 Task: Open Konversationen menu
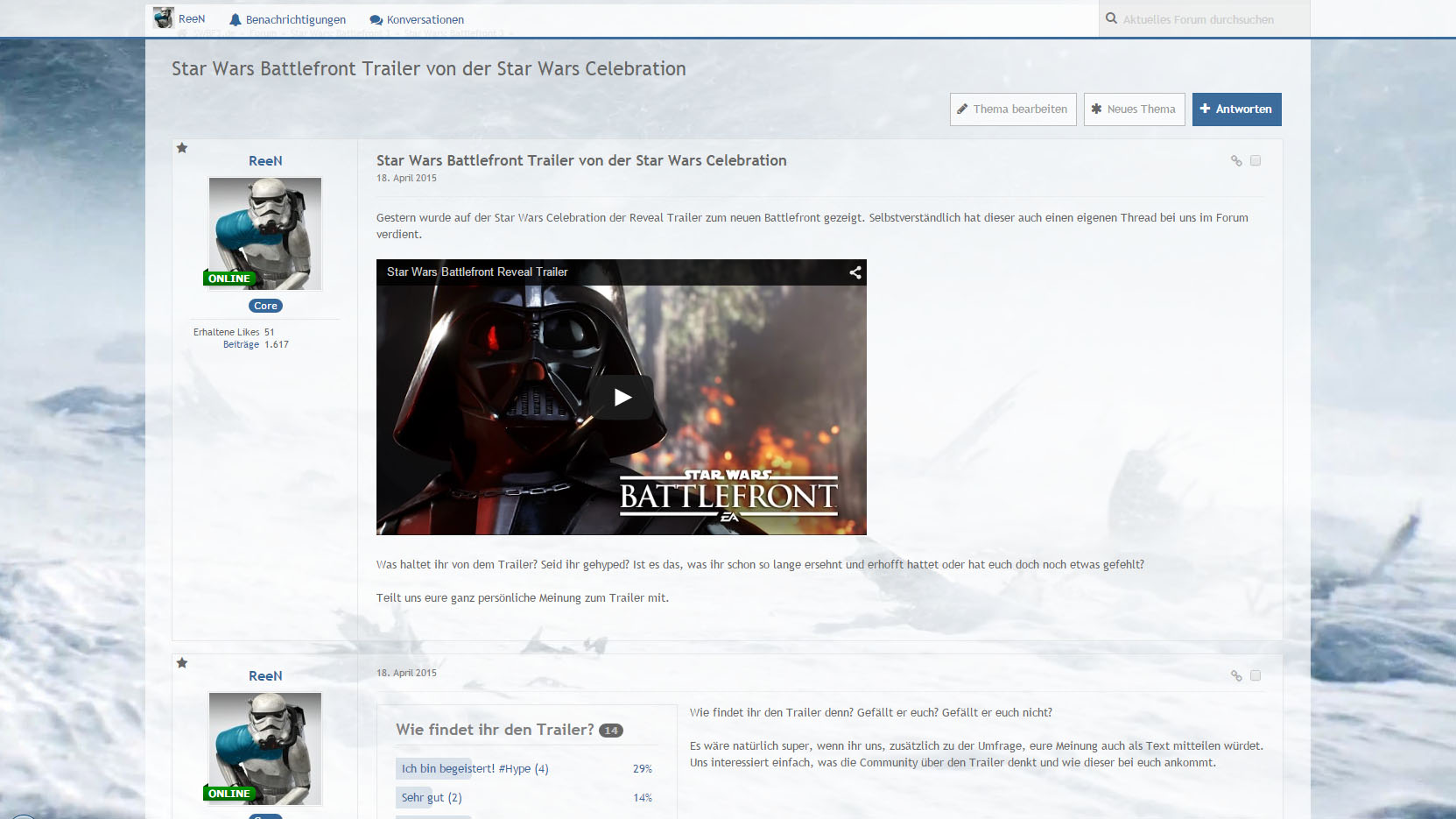click(417, 19)
